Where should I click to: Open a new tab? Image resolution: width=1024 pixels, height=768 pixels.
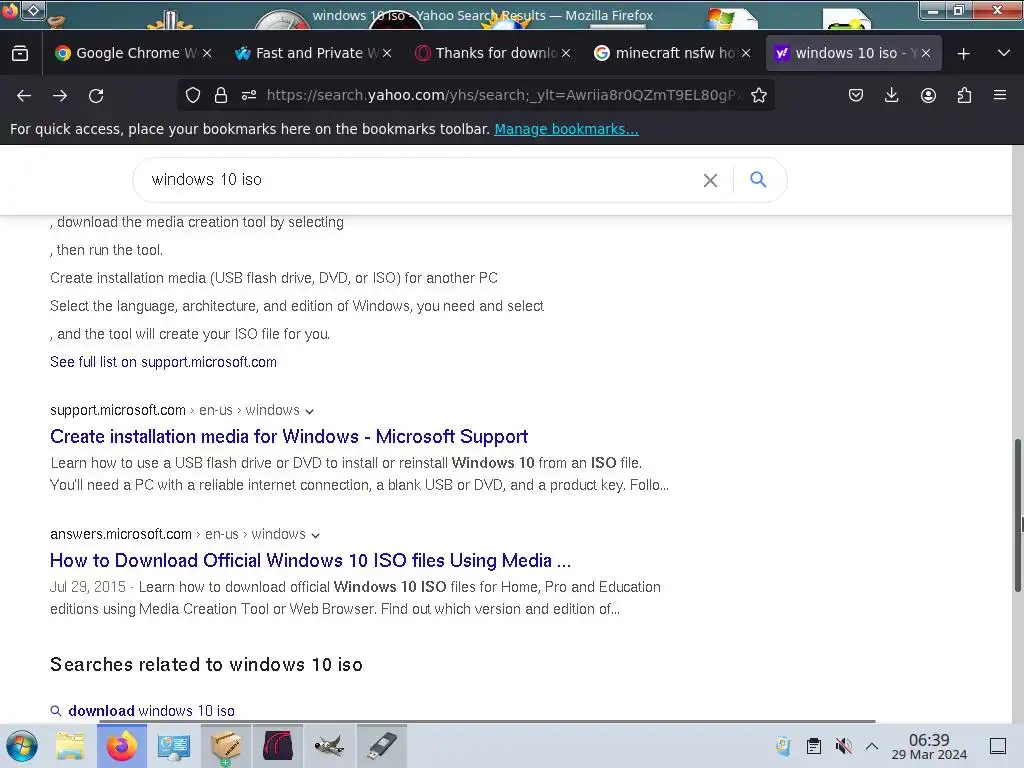coord(963,54)
